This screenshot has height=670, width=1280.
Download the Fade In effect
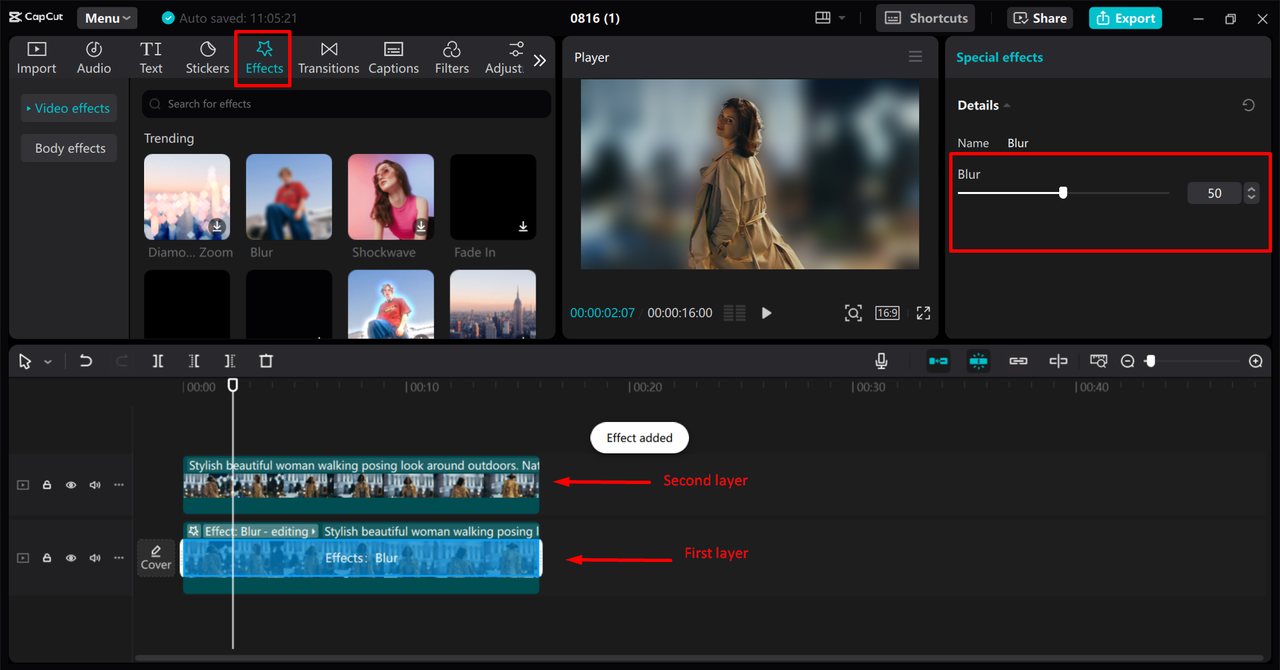coord(523,227)
